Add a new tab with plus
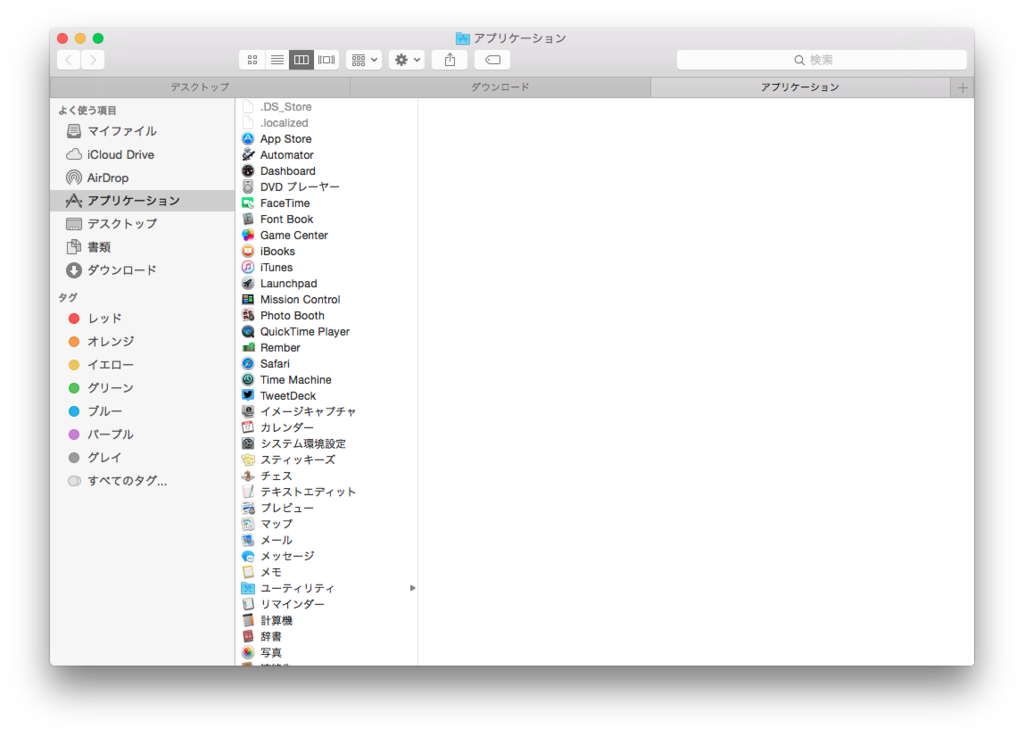Viewport: 1024px width, 737px height. pos(963,87)
